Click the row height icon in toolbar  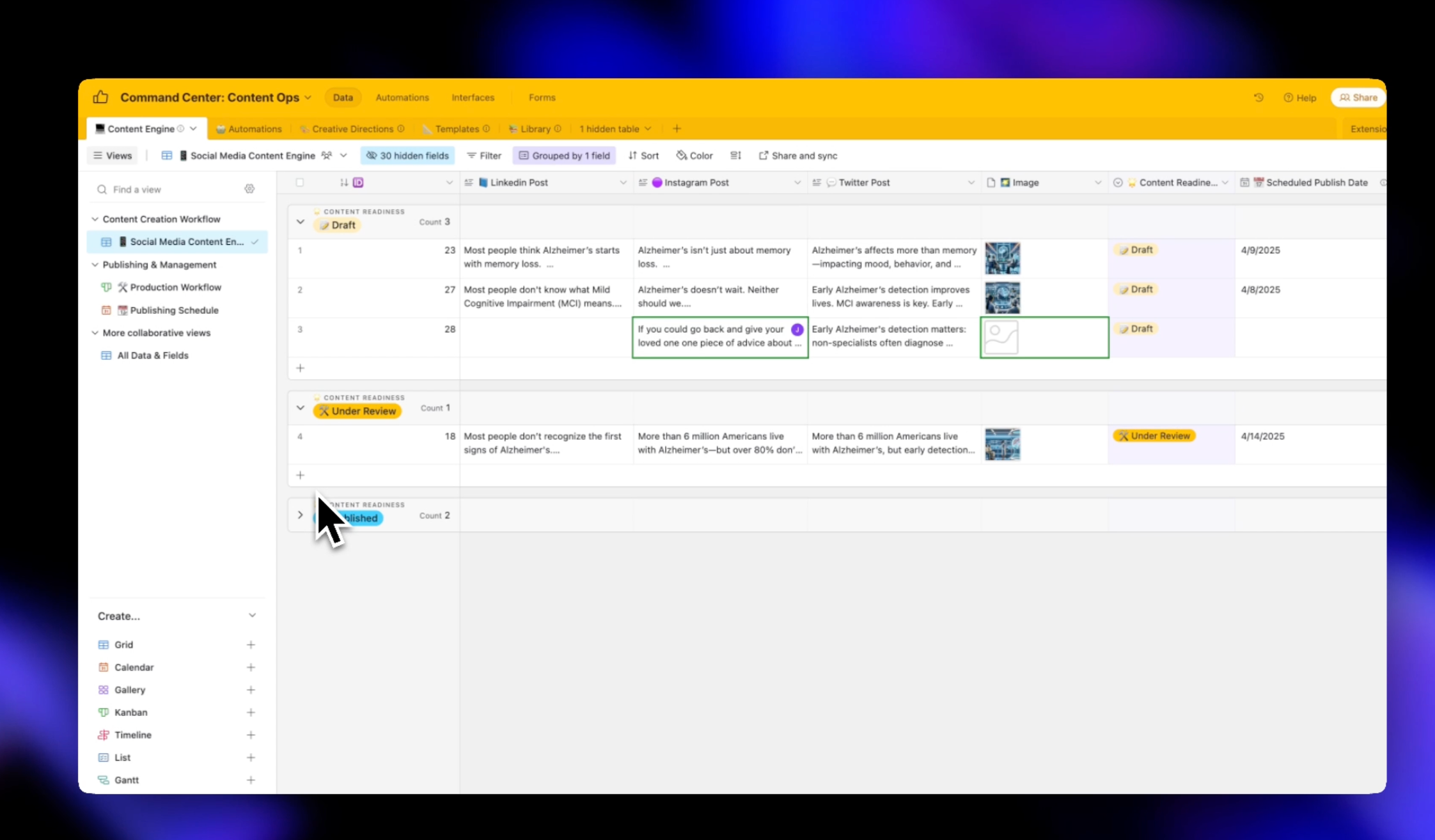coord(735,155)
